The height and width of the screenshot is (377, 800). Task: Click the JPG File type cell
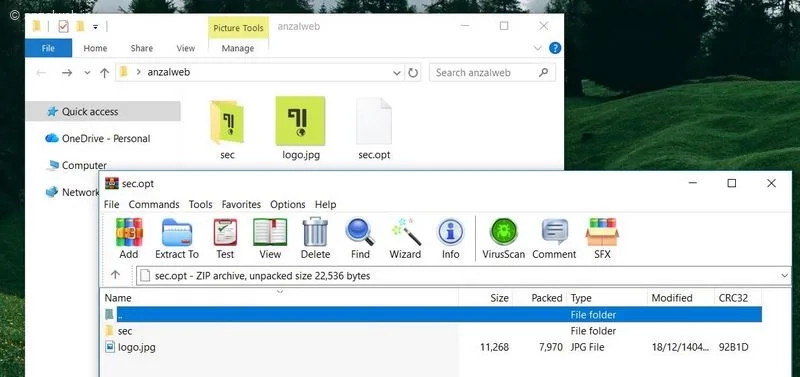pyautogui.click(x=587, y=347)
